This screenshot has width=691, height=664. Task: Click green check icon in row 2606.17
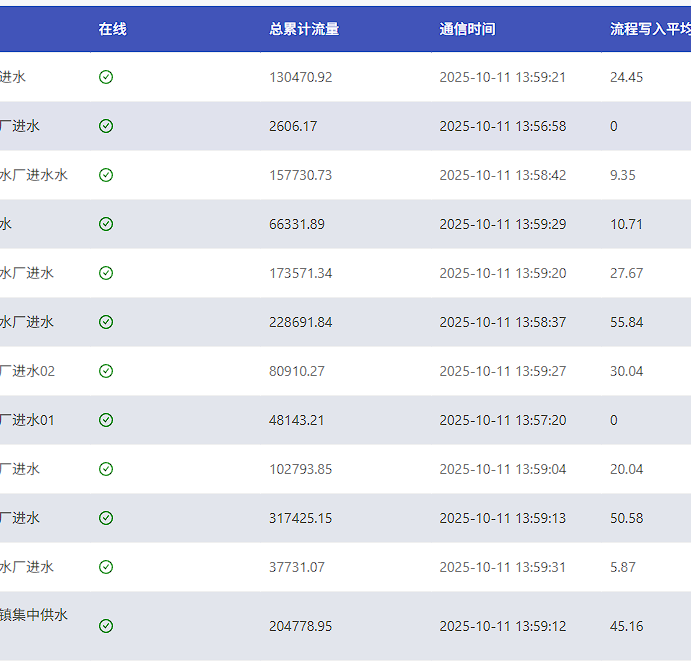(106, 126)
